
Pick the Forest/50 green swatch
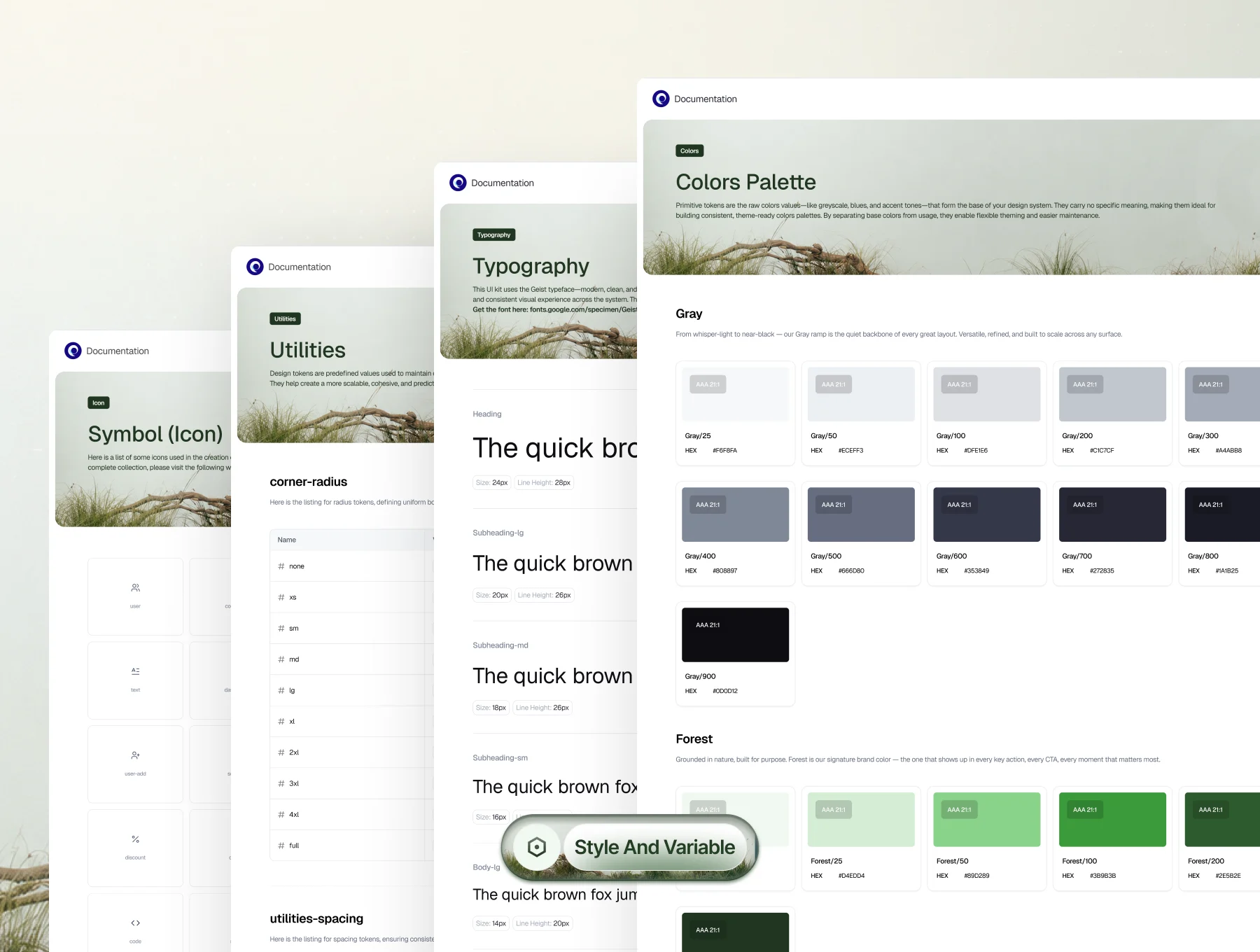(987, 820)
